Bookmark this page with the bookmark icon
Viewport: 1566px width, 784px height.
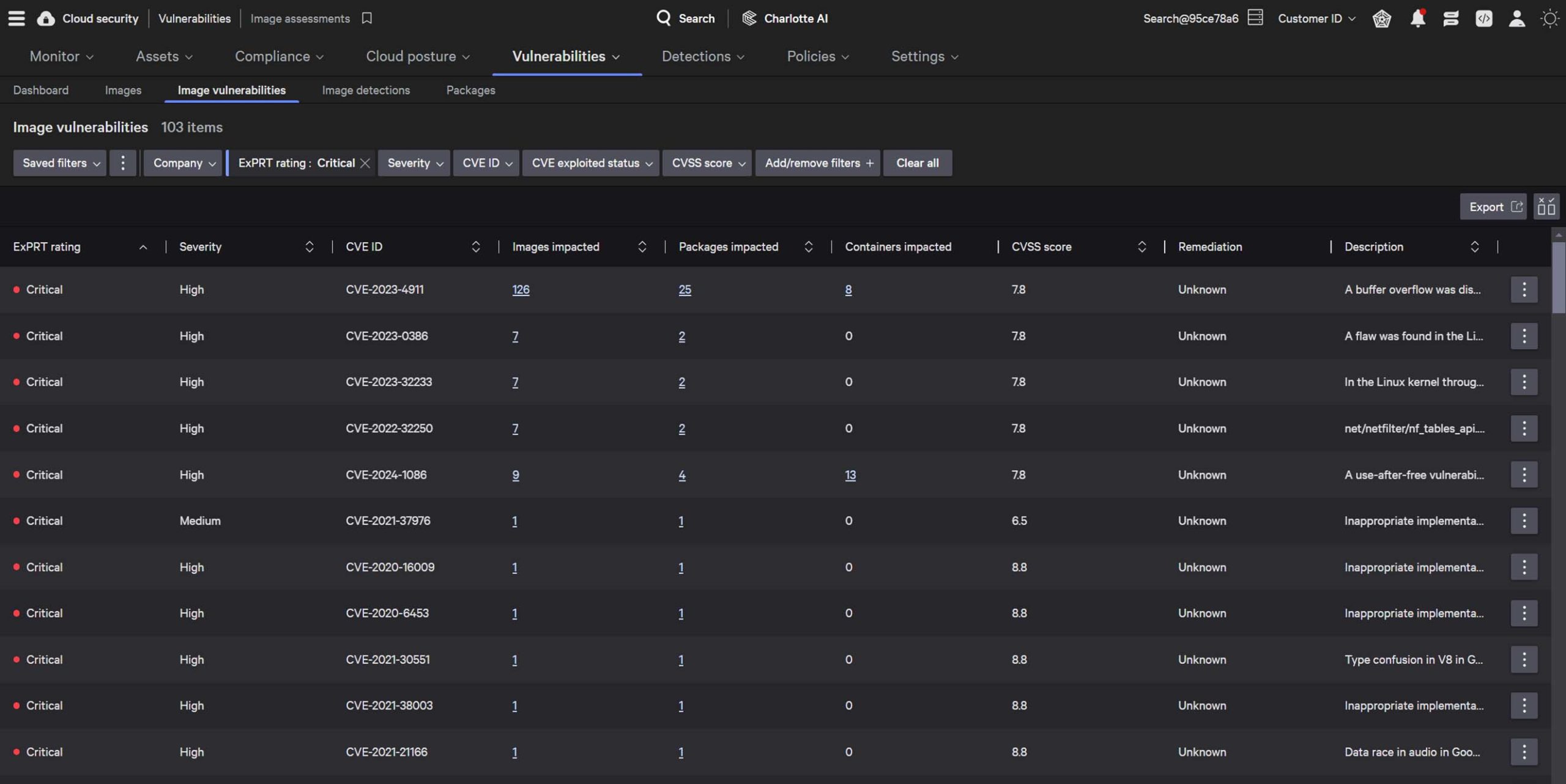(366, 18)
